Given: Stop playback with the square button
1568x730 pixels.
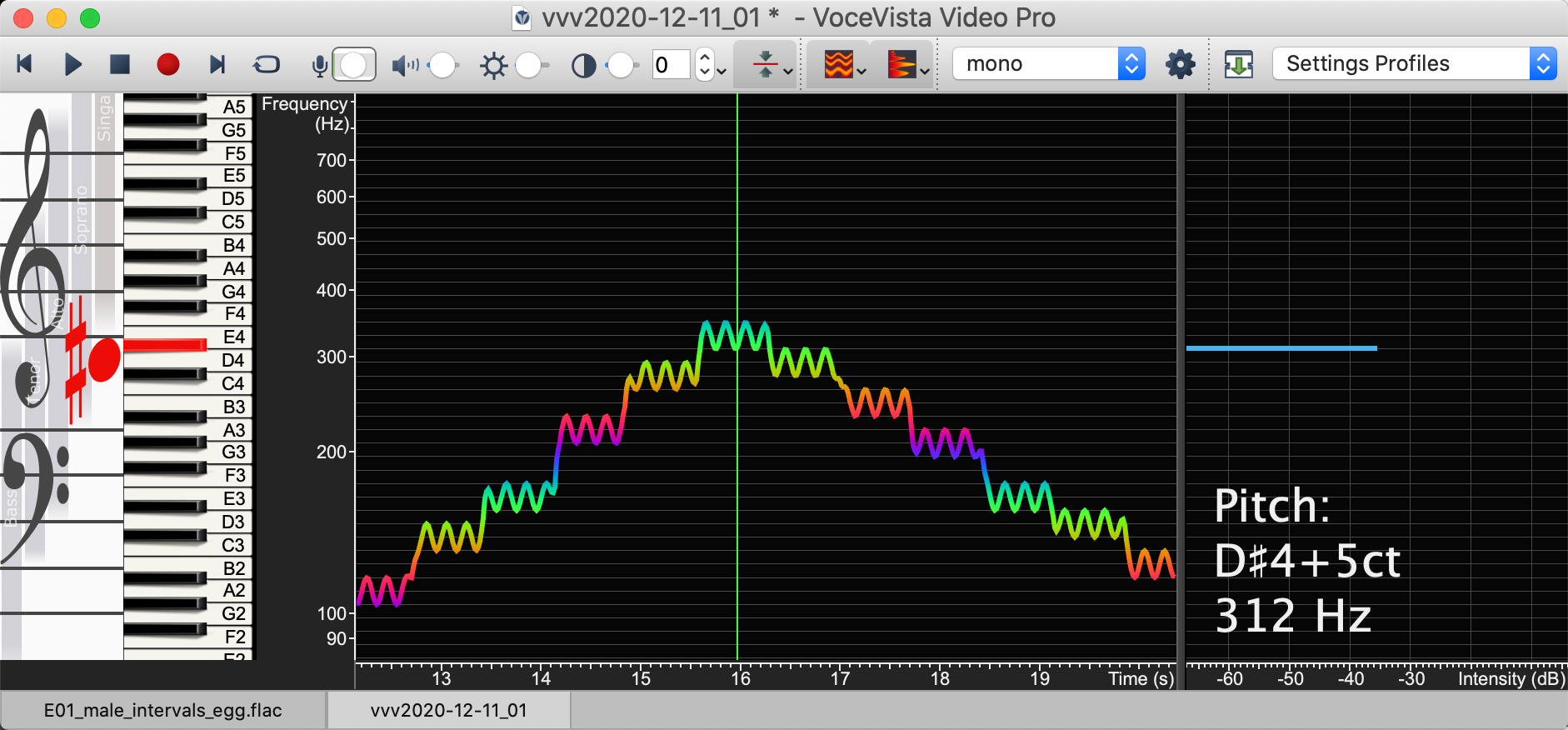Looking at the screenshot, I should click(x=120, y=64).
